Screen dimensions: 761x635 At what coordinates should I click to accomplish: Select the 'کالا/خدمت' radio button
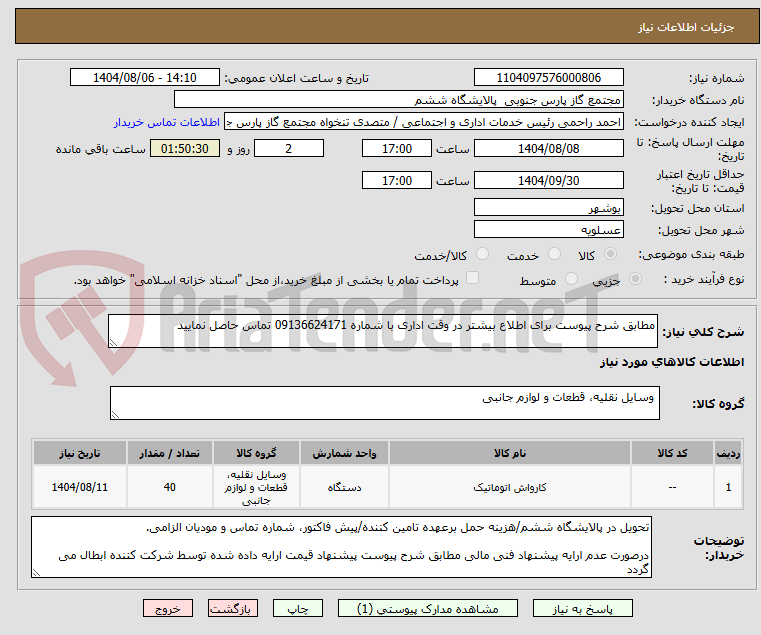tap(482, 254)
